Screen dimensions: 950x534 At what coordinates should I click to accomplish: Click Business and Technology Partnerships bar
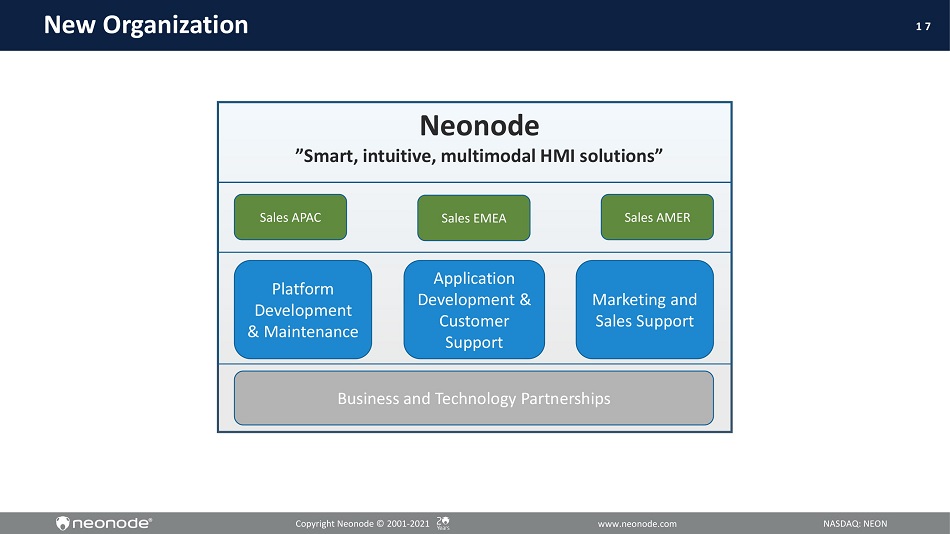[x=474, y=398]
